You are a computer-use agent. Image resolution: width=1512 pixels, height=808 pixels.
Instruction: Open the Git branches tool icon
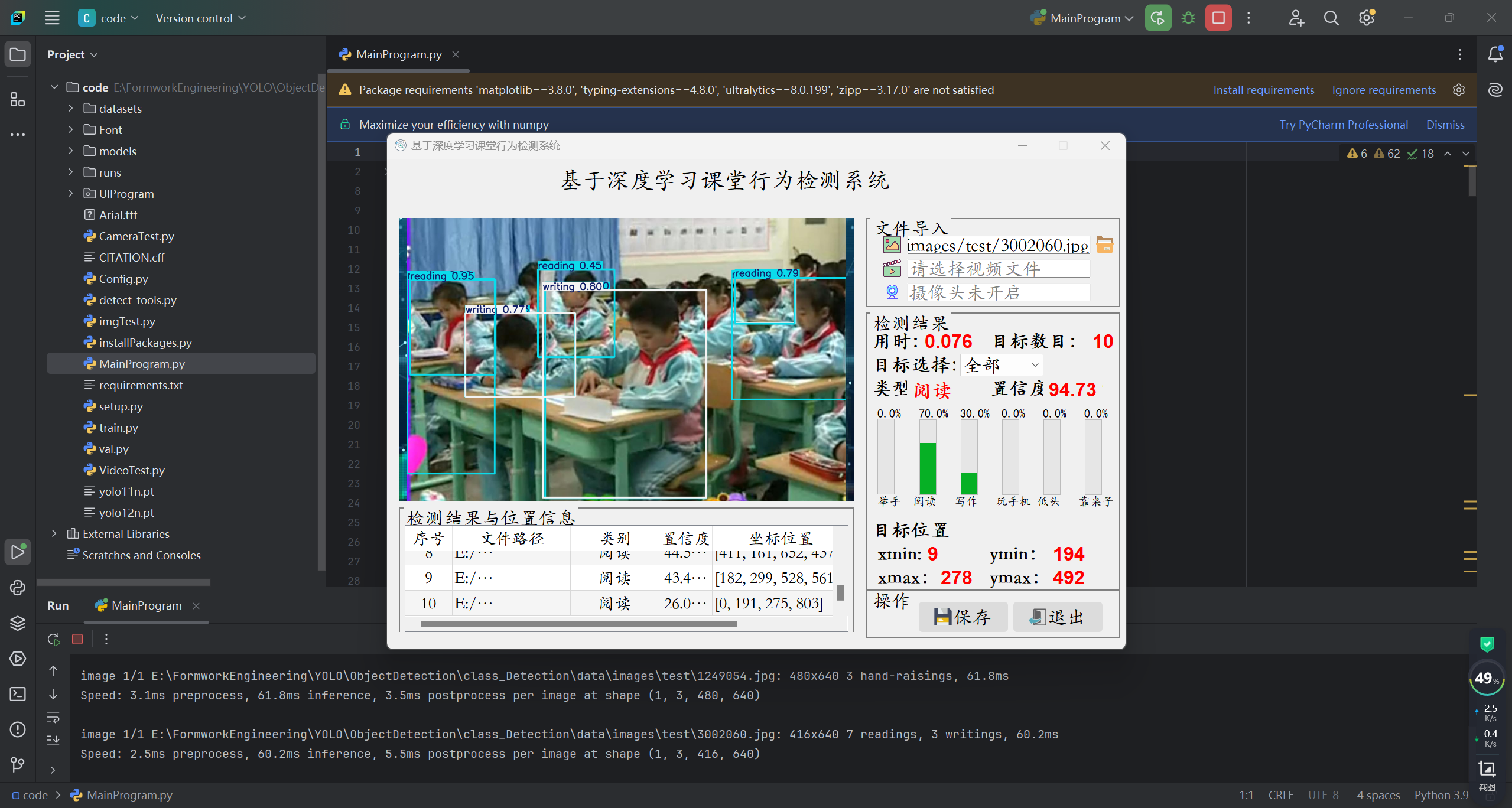(18, 764)
